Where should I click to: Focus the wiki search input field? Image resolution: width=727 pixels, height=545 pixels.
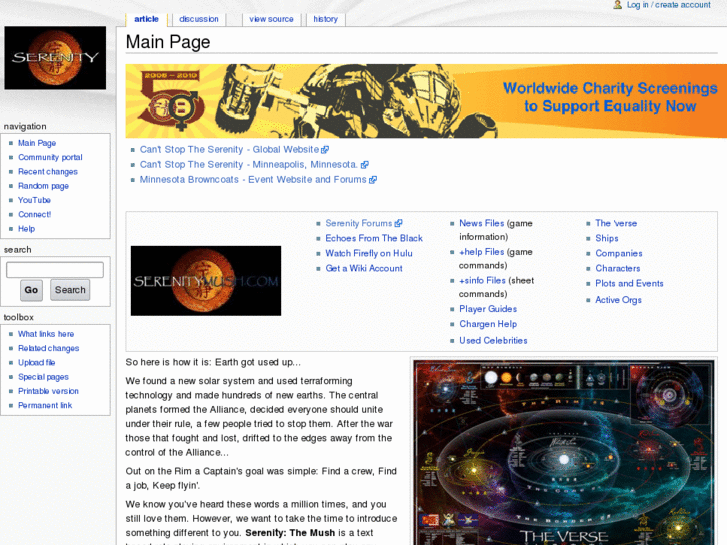55,269
